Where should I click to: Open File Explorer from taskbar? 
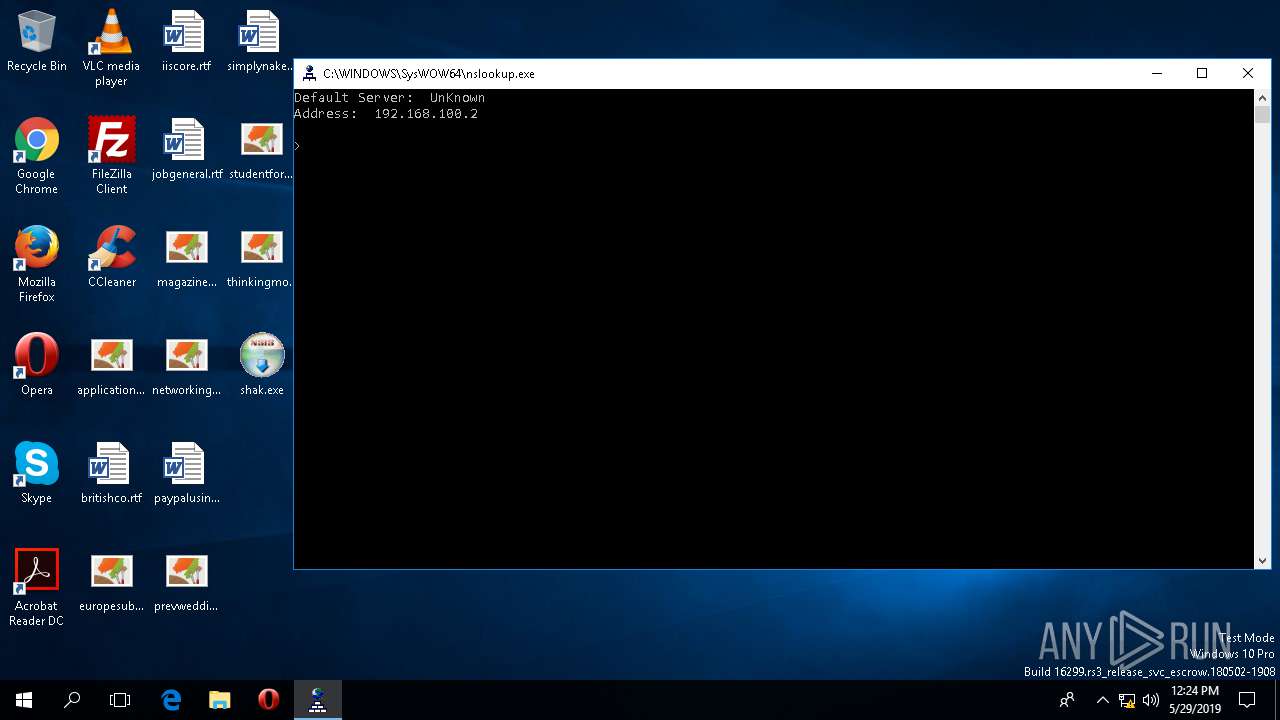pos(220,700)
